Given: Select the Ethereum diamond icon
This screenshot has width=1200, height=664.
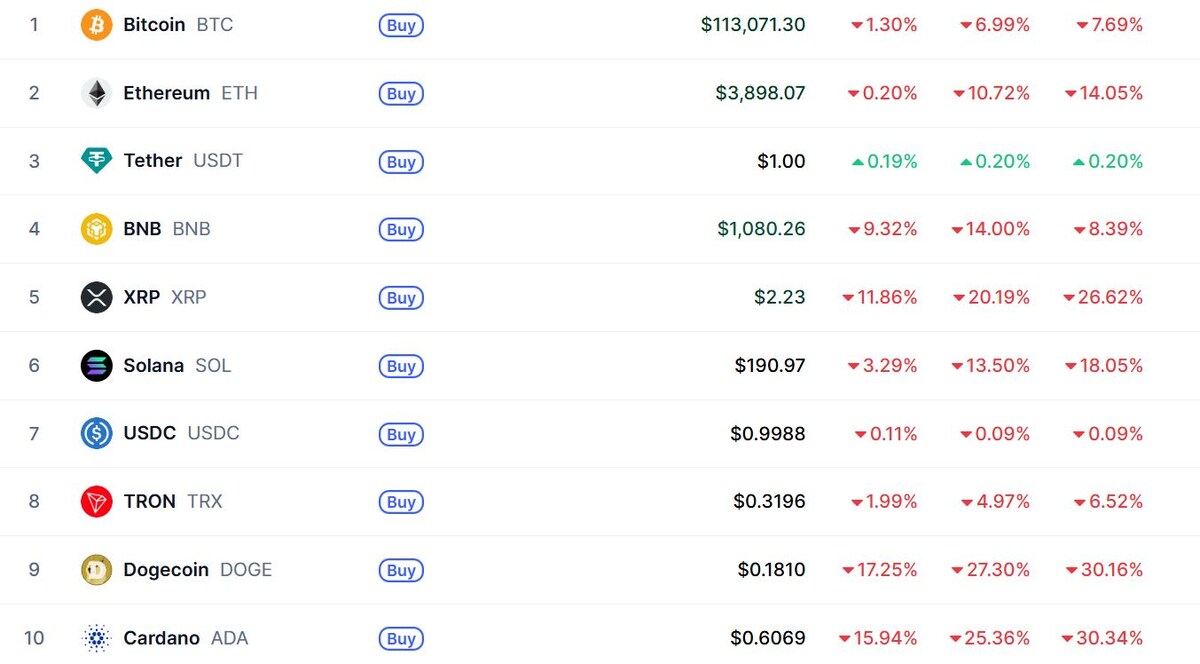Looking at the screenshot, I should point(96,93).
